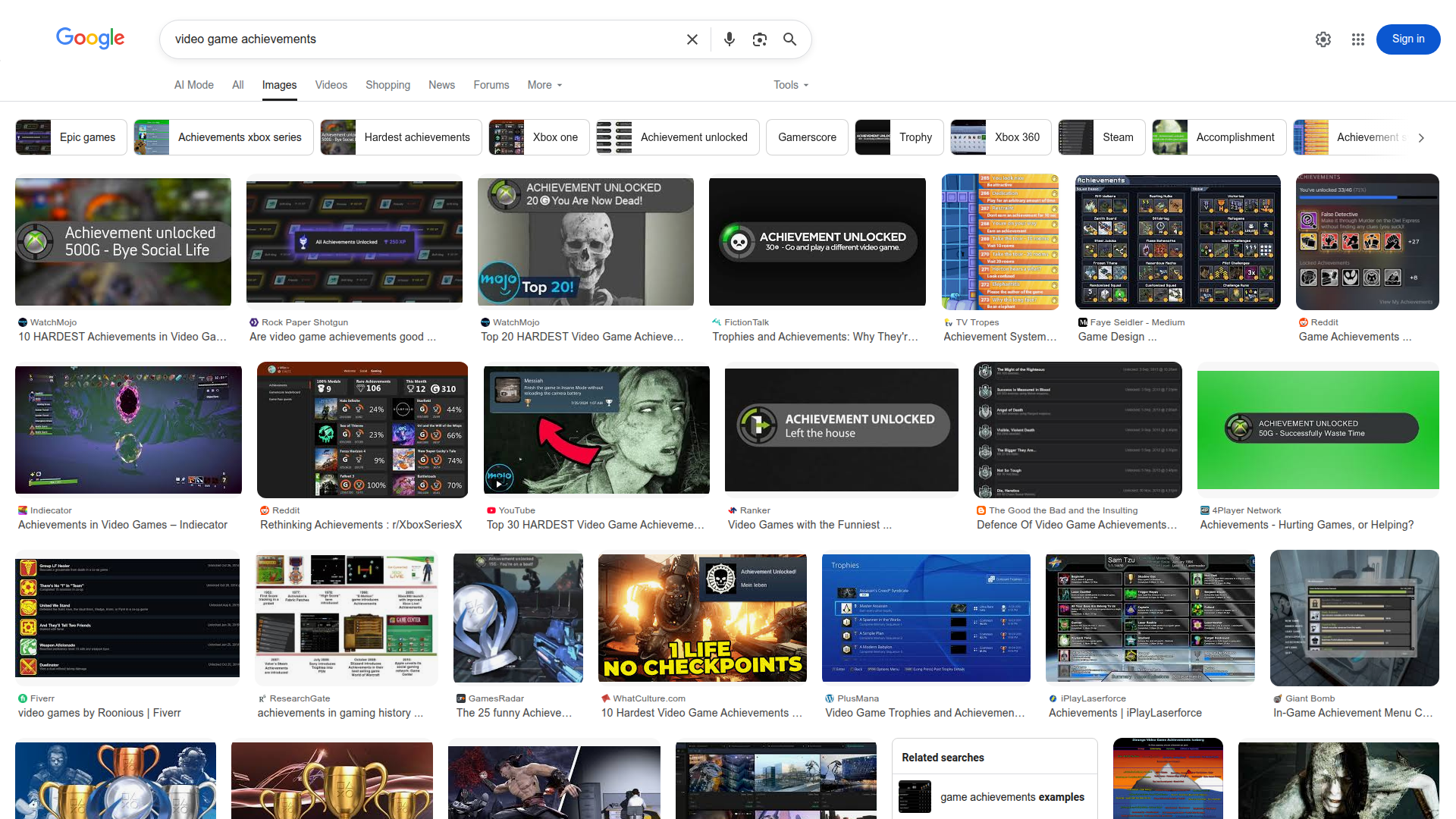The image size is (1456, 819).
Task: Click game achievements examples related search
Action: (995, 797)
